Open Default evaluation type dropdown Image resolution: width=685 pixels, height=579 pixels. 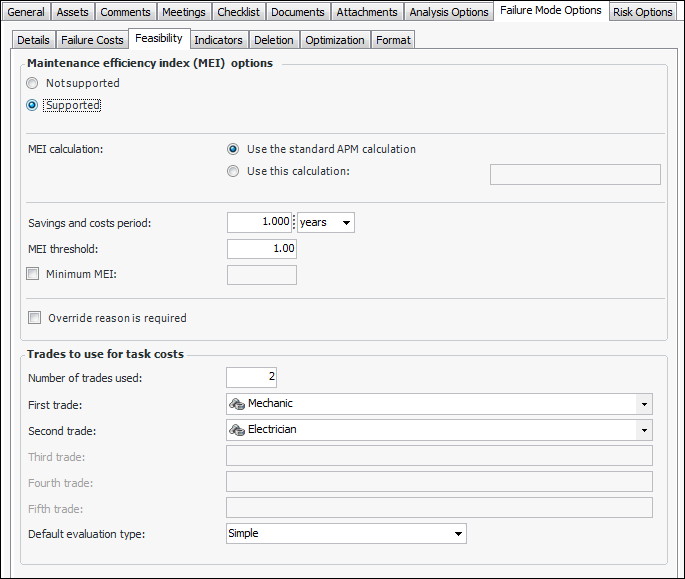coord(458,534)
